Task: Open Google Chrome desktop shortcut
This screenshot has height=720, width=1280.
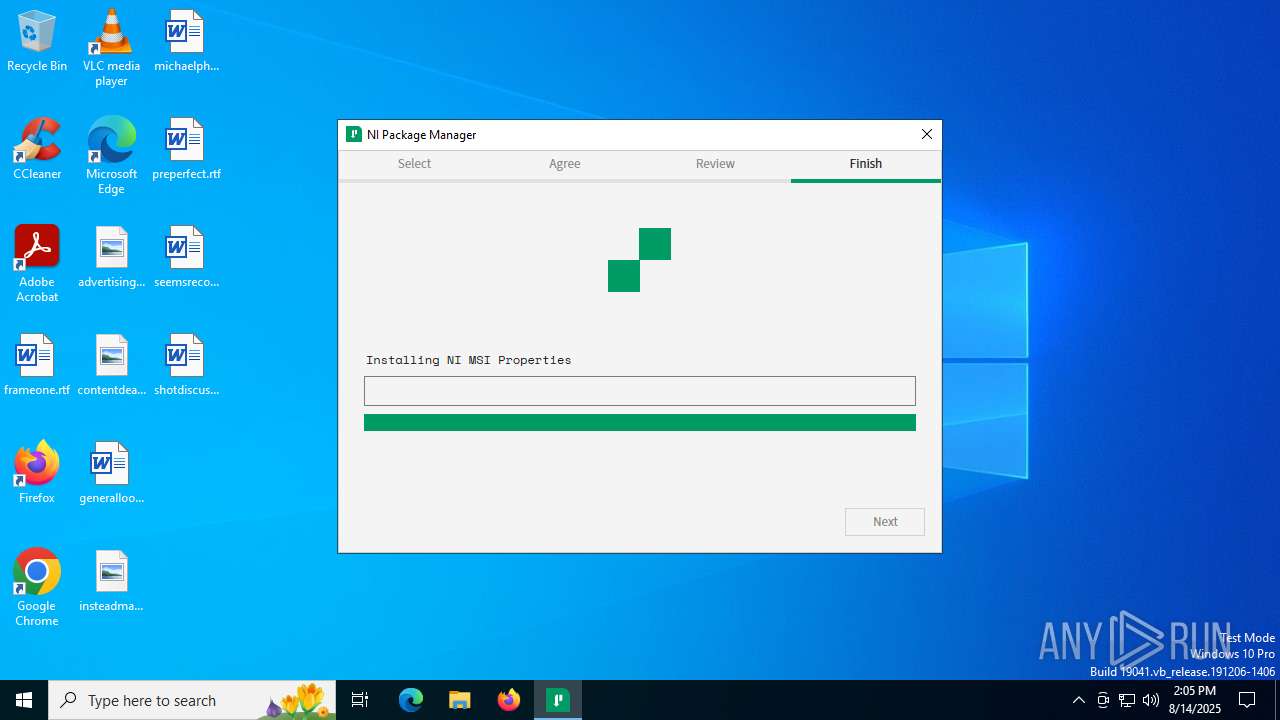Action: pos(37,588)
